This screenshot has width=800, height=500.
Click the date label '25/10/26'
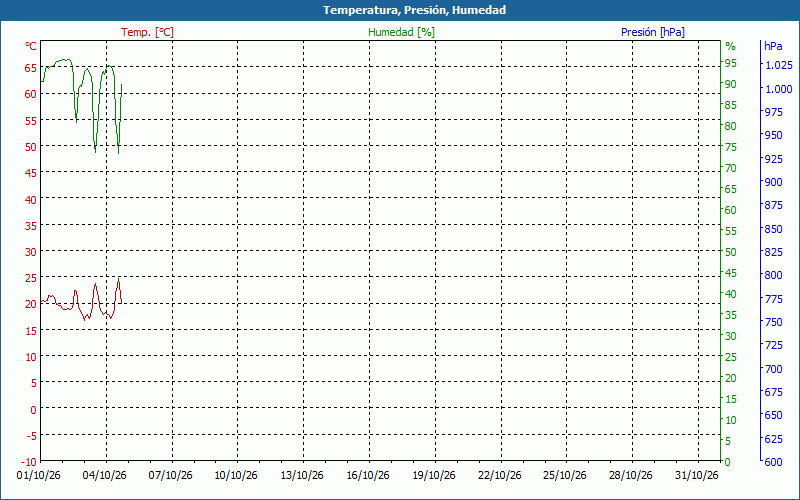[x=565, y=476]
